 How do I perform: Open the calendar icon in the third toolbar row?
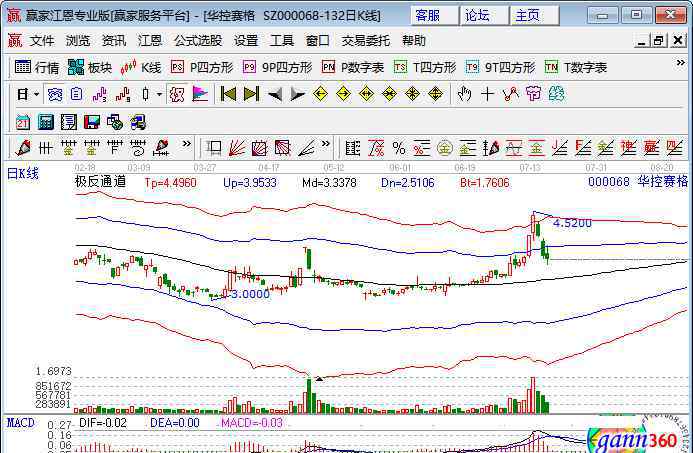point(23,122)
